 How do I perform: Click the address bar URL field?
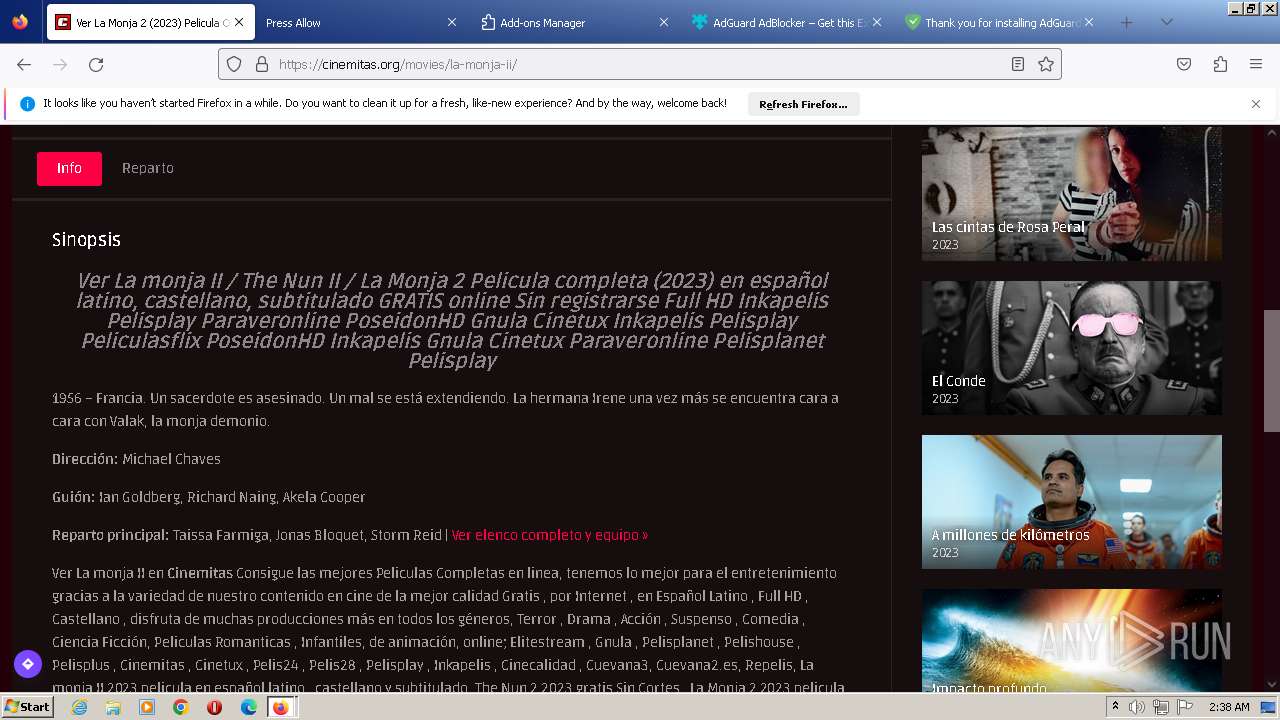point(640,64)
